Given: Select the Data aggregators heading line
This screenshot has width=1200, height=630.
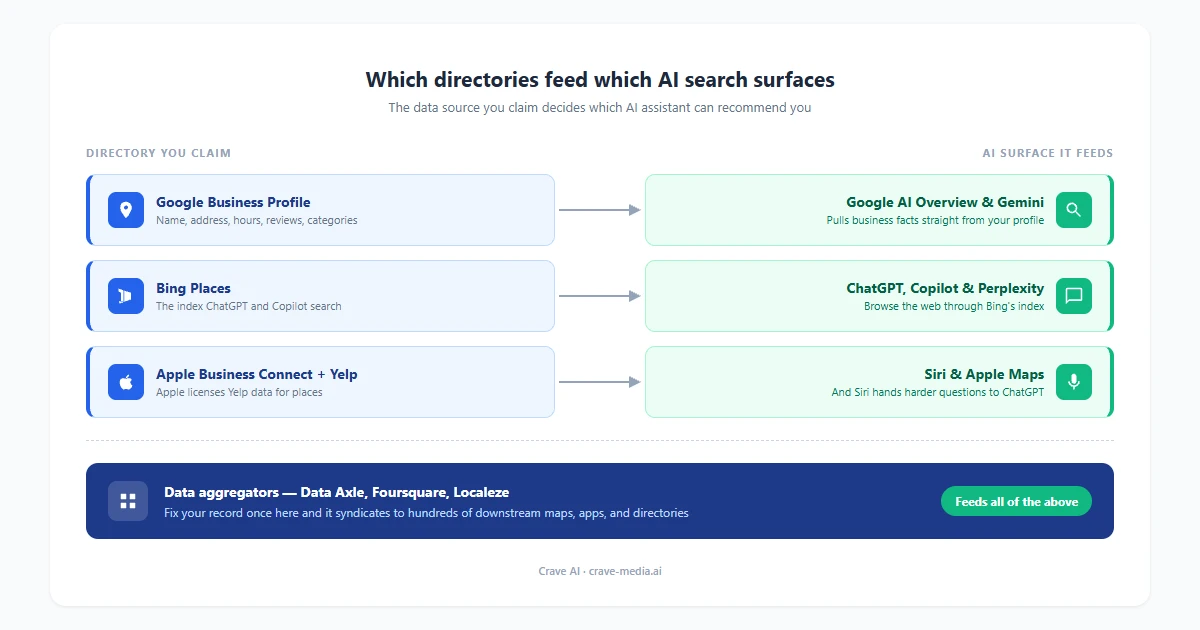Looking at the screenshot, I should 336,492.
